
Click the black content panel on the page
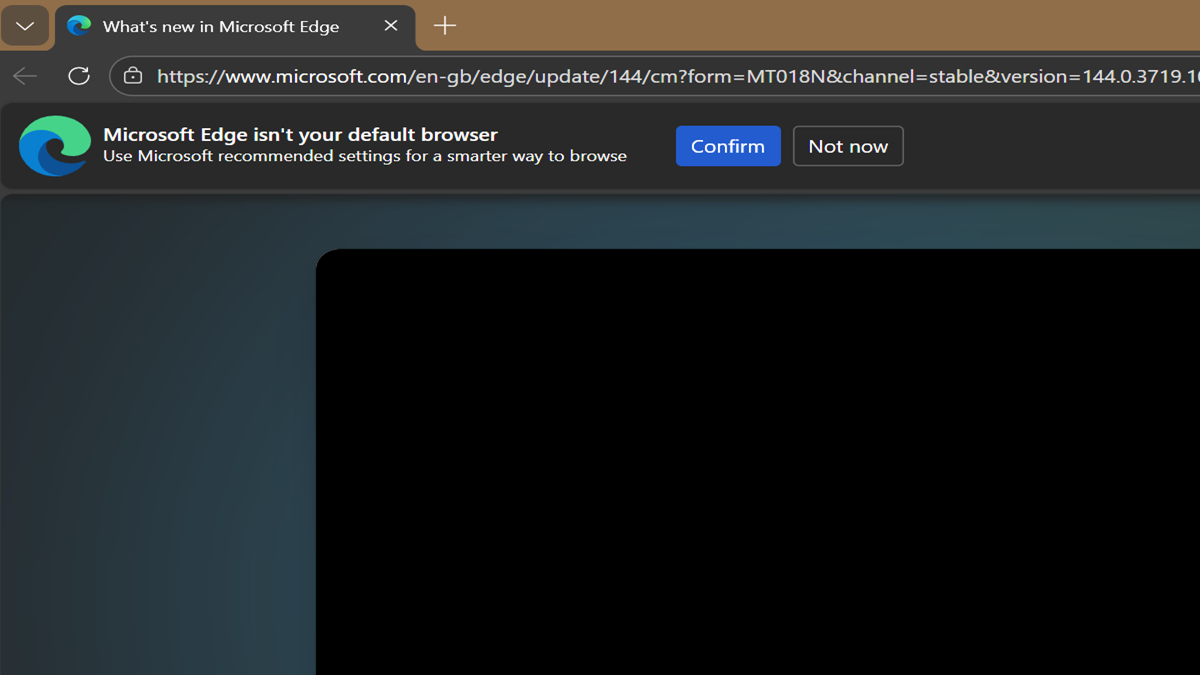tap(758, 462)
